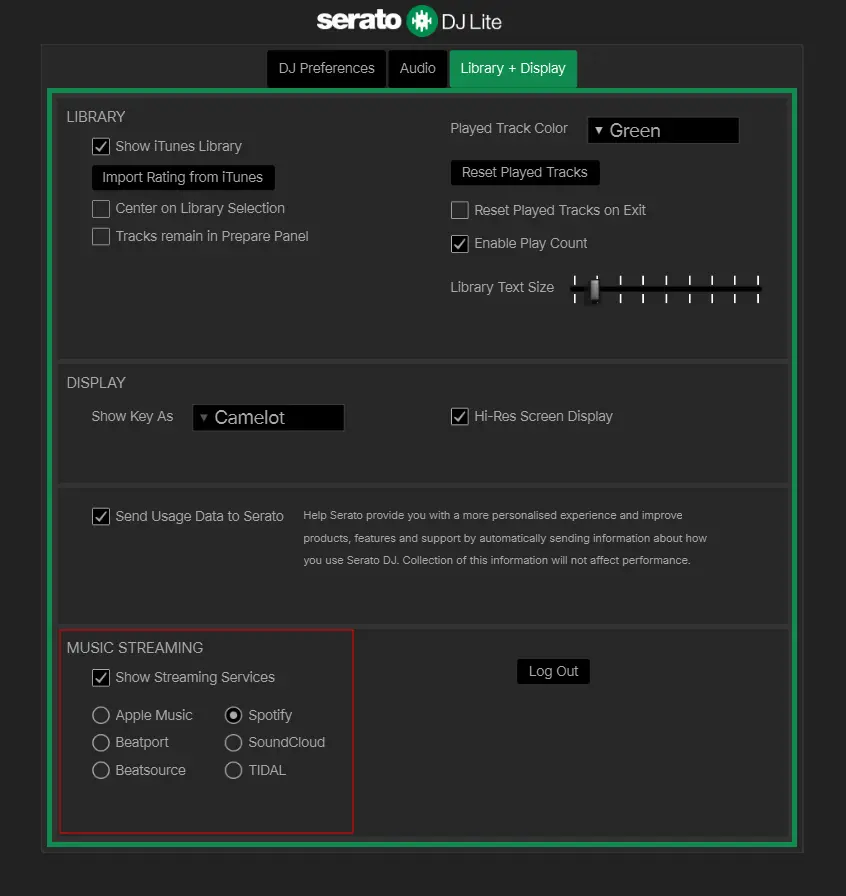Image resolution: width=846 pixels, height=896 pixels.
Task: Click the Played Track Color label
Action: [x=509, y=129]
